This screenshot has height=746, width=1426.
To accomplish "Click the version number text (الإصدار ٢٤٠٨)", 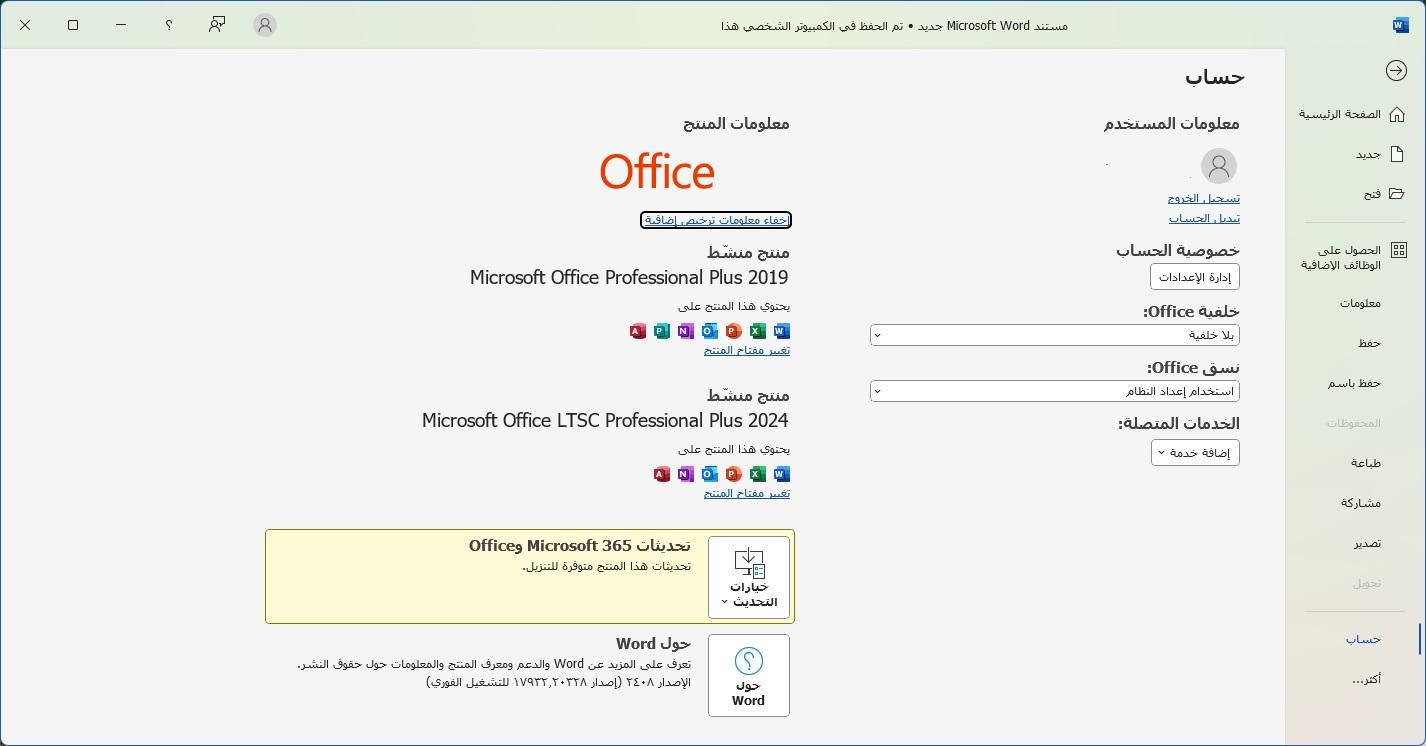I will tap(558, 682).
